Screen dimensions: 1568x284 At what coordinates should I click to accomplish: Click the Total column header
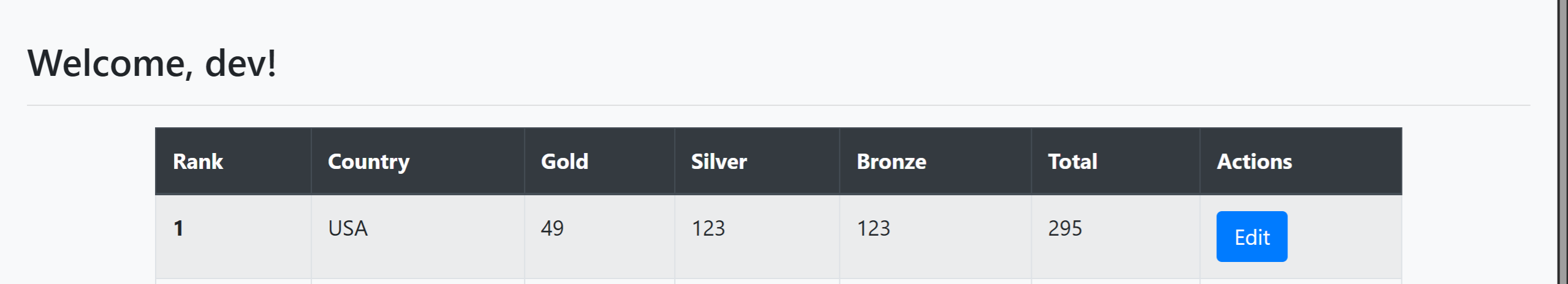pos(1072,162)
